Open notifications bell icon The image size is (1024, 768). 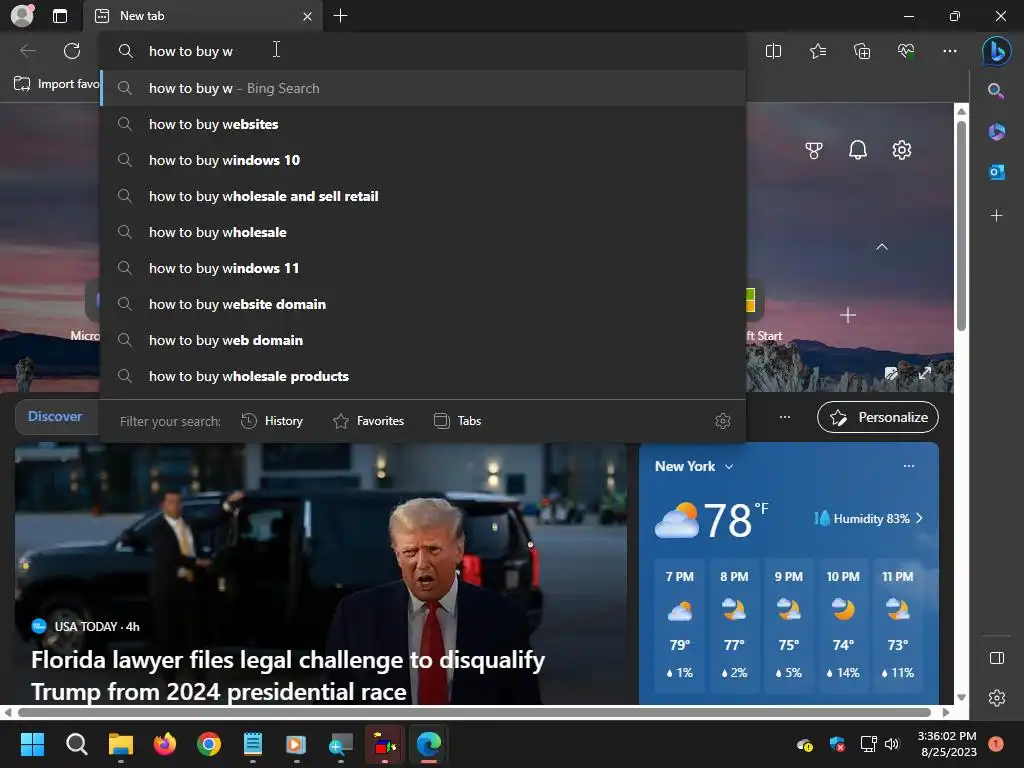[x=857, y=150]
